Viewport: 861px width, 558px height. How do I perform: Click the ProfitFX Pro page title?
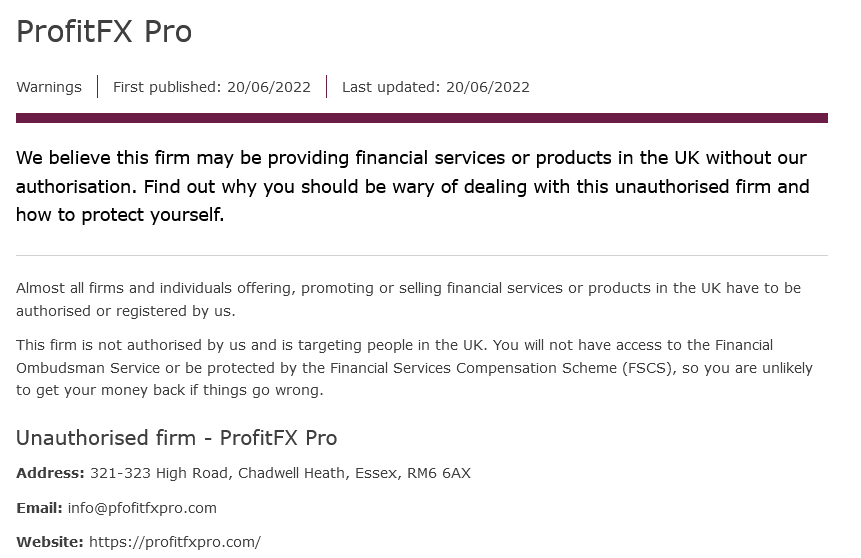(x=104, y=31)
